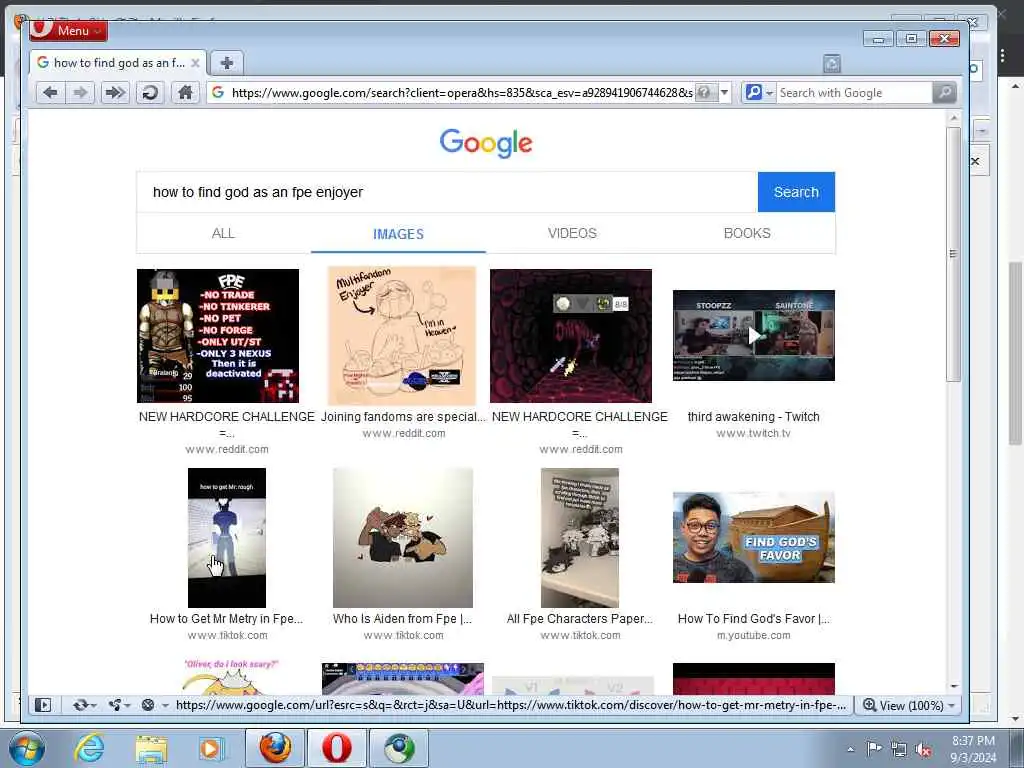The width and height of the screenshot is (1024, 768).
Task: Open Multifandom Enjoyer drawing thumbnail
Action: tap(402, 336)
